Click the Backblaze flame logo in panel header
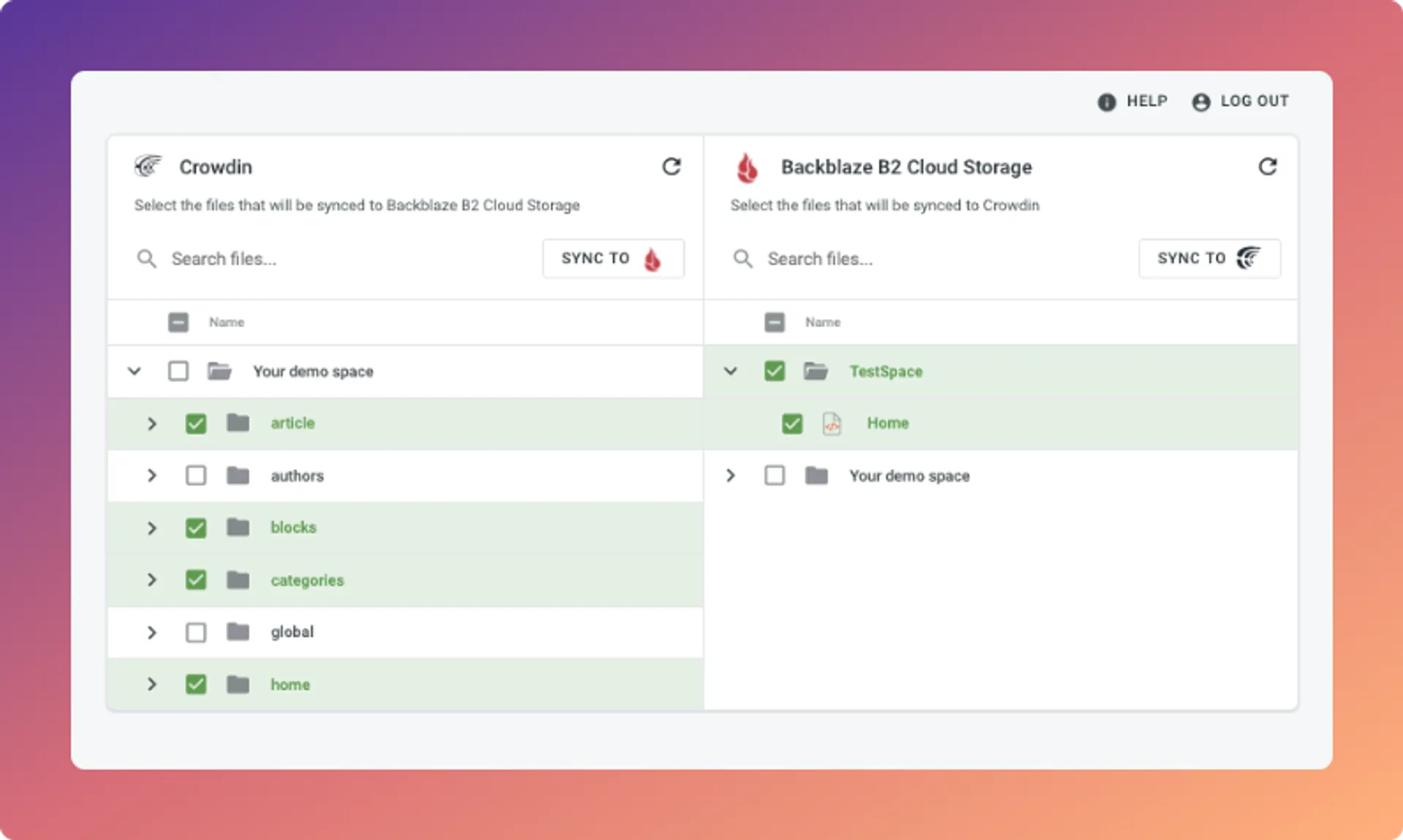This screenshot has height=840, width=1403. [x=747, y=167]
